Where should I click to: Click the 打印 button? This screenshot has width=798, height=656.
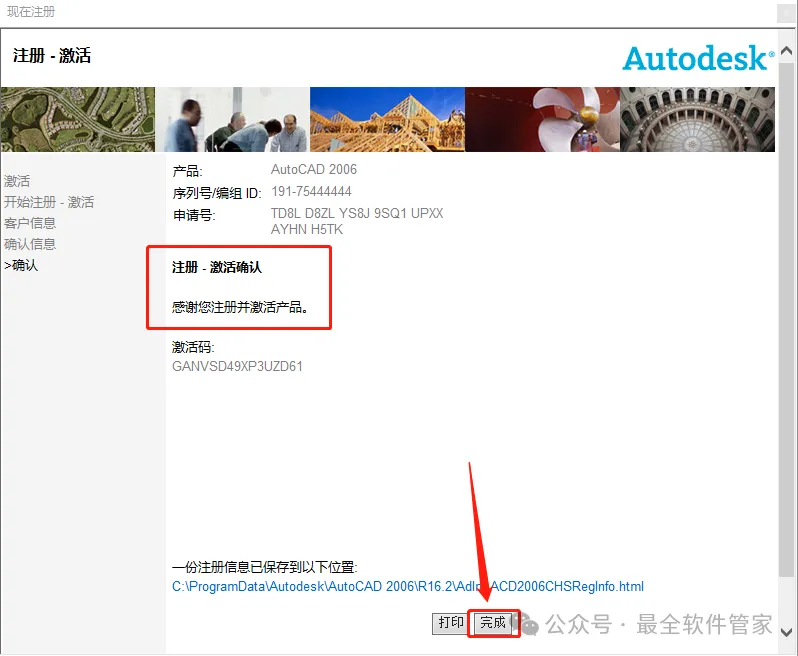coord(451,623)
